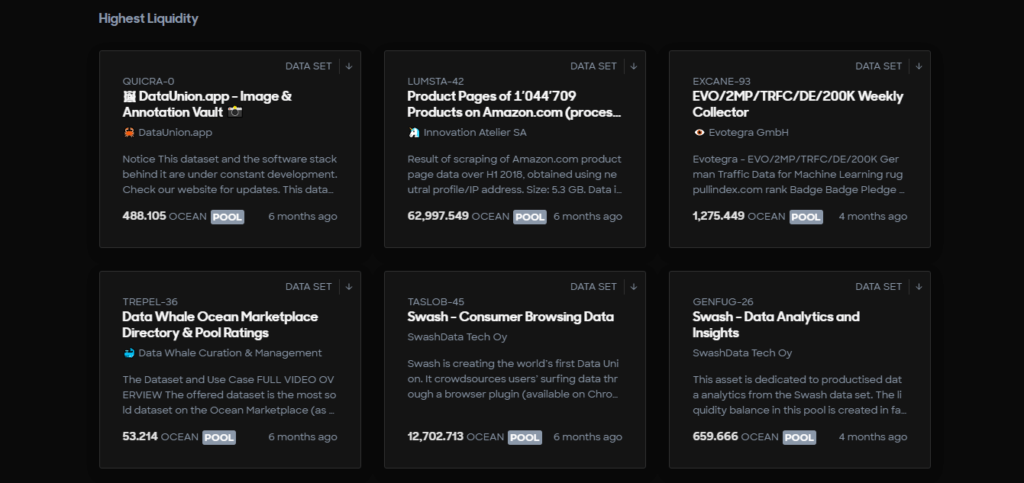This screenshot has height=483, width=1024.
Task: Click the 1,275.449 OCEAN price value
Action: [739, 216]
